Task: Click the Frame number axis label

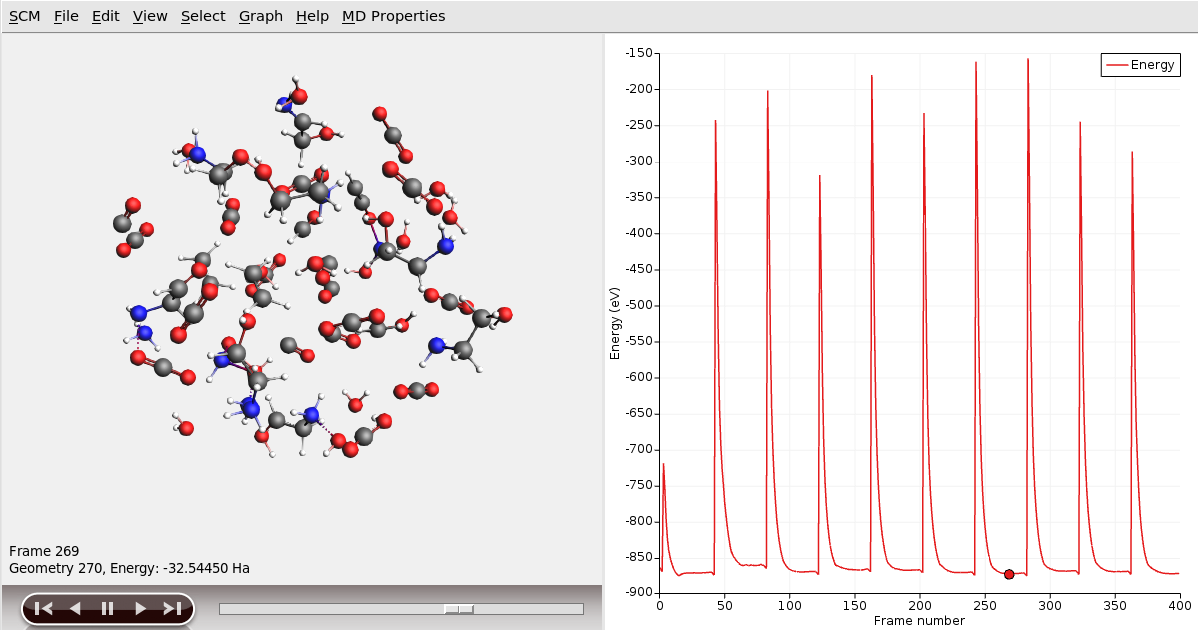Action: pos(919,621)
